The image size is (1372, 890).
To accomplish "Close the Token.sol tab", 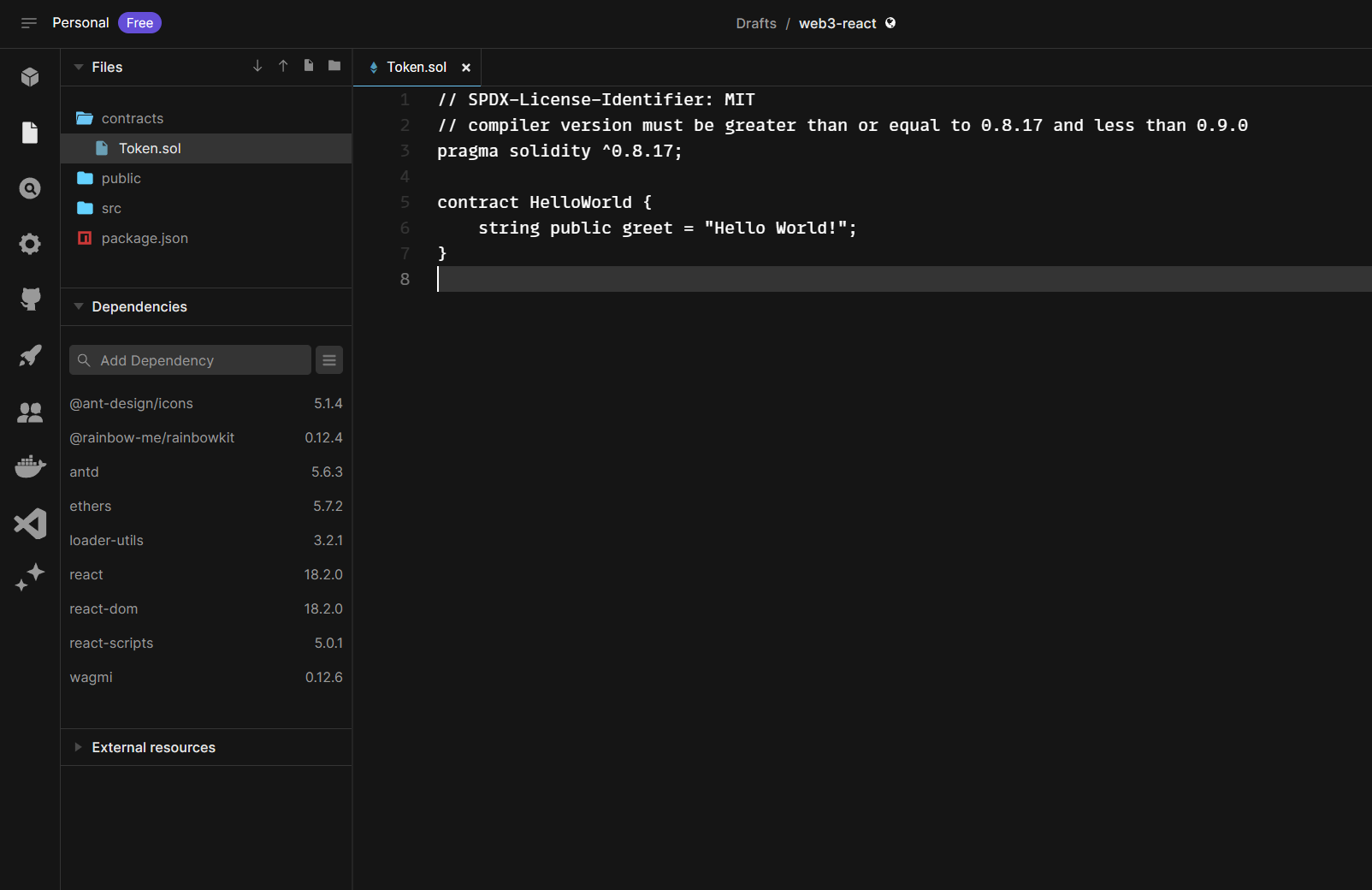I will click(466, 68).
